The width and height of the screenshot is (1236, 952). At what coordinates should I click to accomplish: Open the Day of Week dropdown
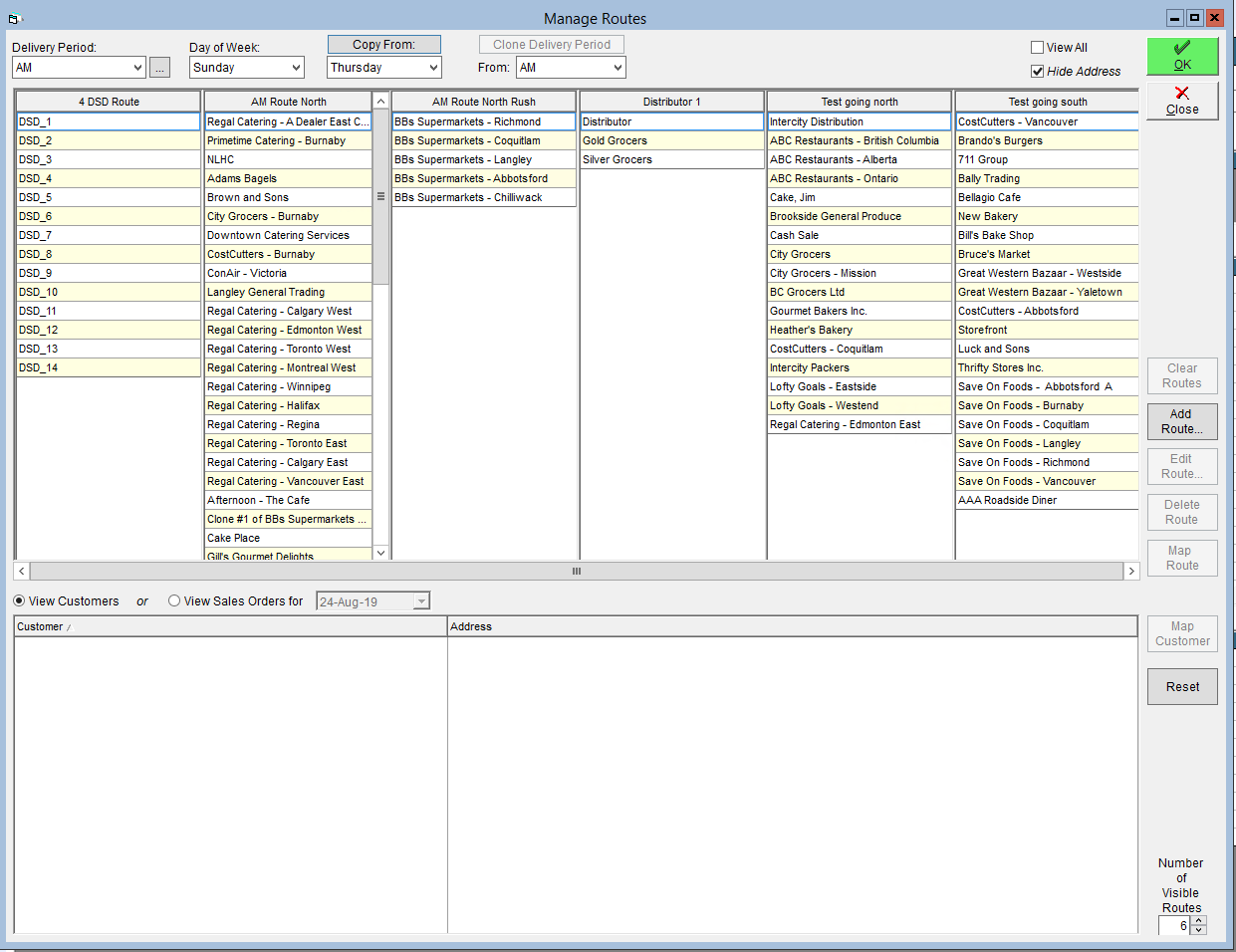(x=296, y=67)
